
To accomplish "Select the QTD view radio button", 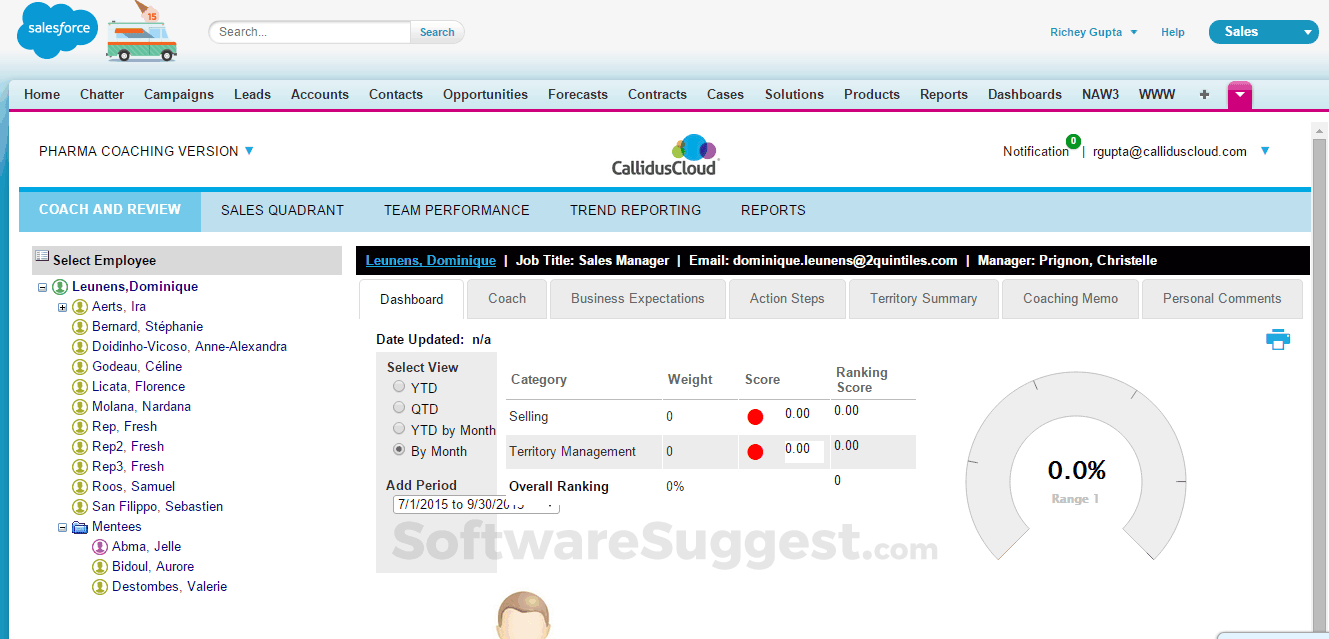I will coord(399,408).
